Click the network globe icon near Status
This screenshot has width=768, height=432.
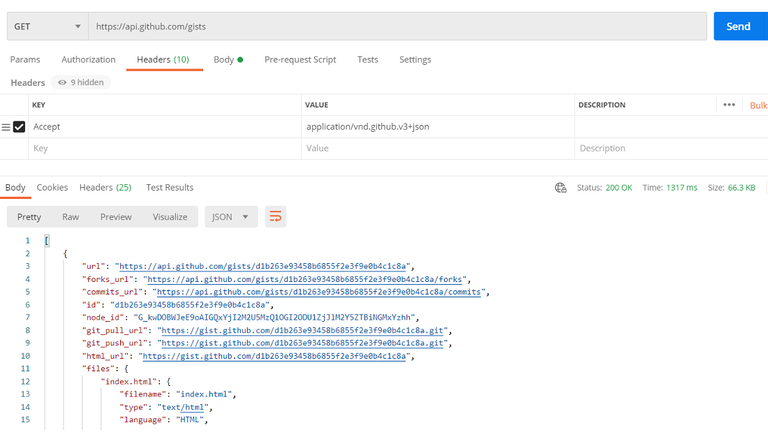pos(561,188)
